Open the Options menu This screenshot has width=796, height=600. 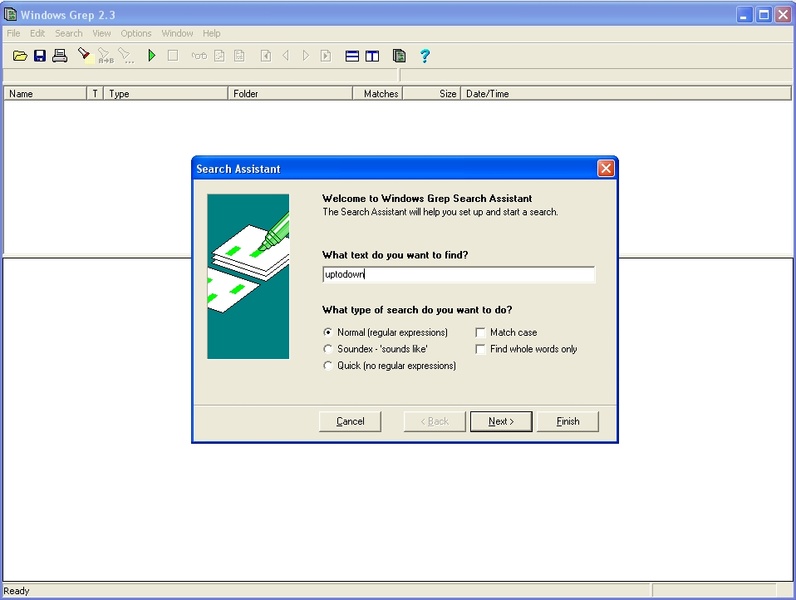click(136, 33)
